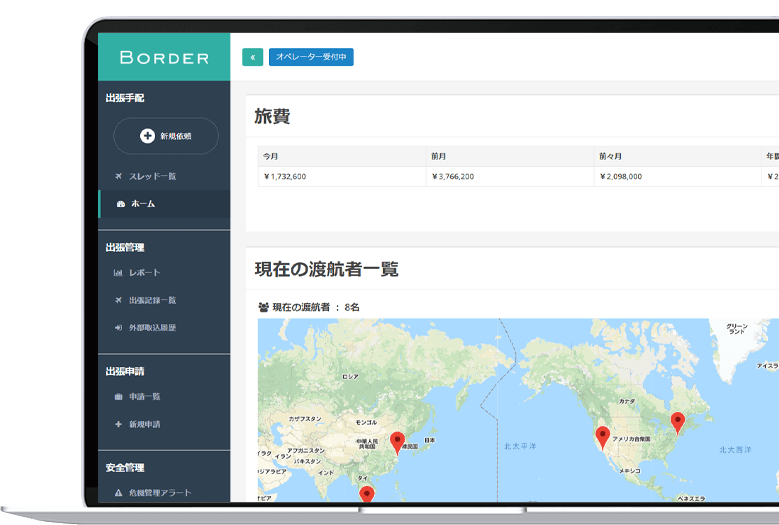
Task: Select the map pin on the US West Coast
Action: point(602,436)
